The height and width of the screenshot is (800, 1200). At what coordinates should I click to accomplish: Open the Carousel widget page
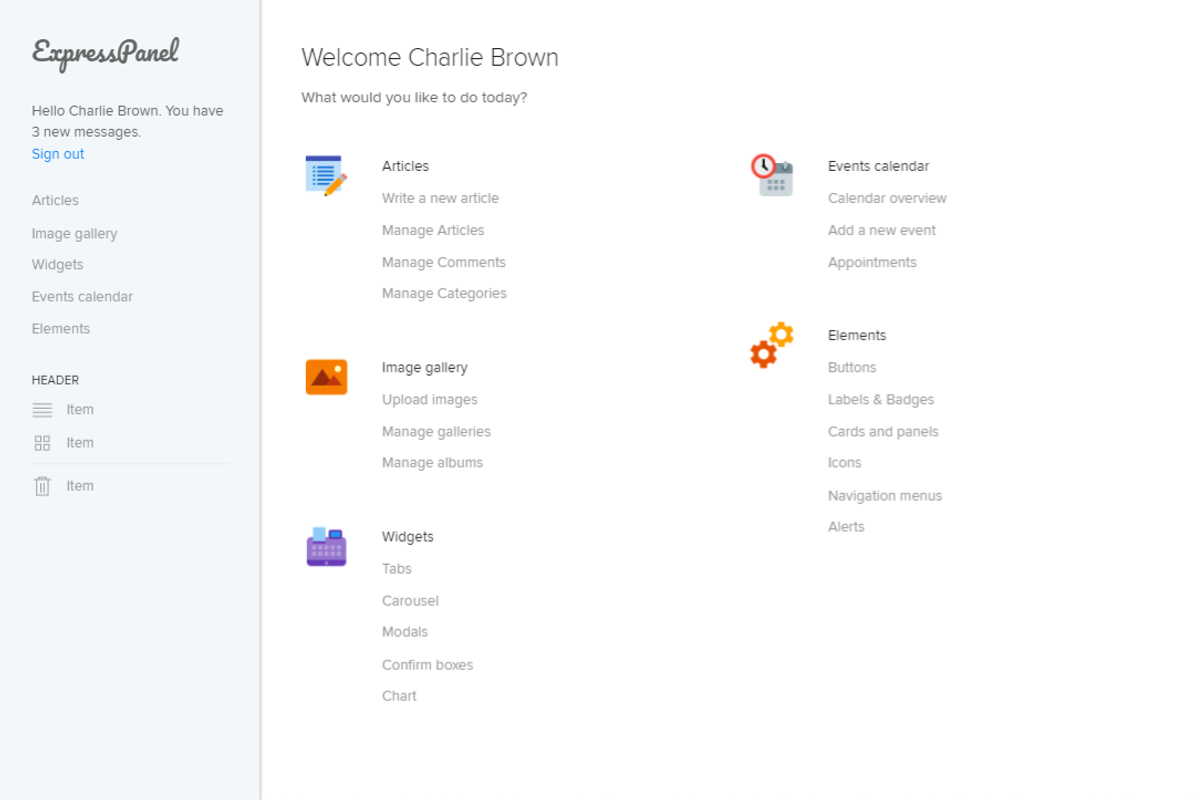coord(410,601)
